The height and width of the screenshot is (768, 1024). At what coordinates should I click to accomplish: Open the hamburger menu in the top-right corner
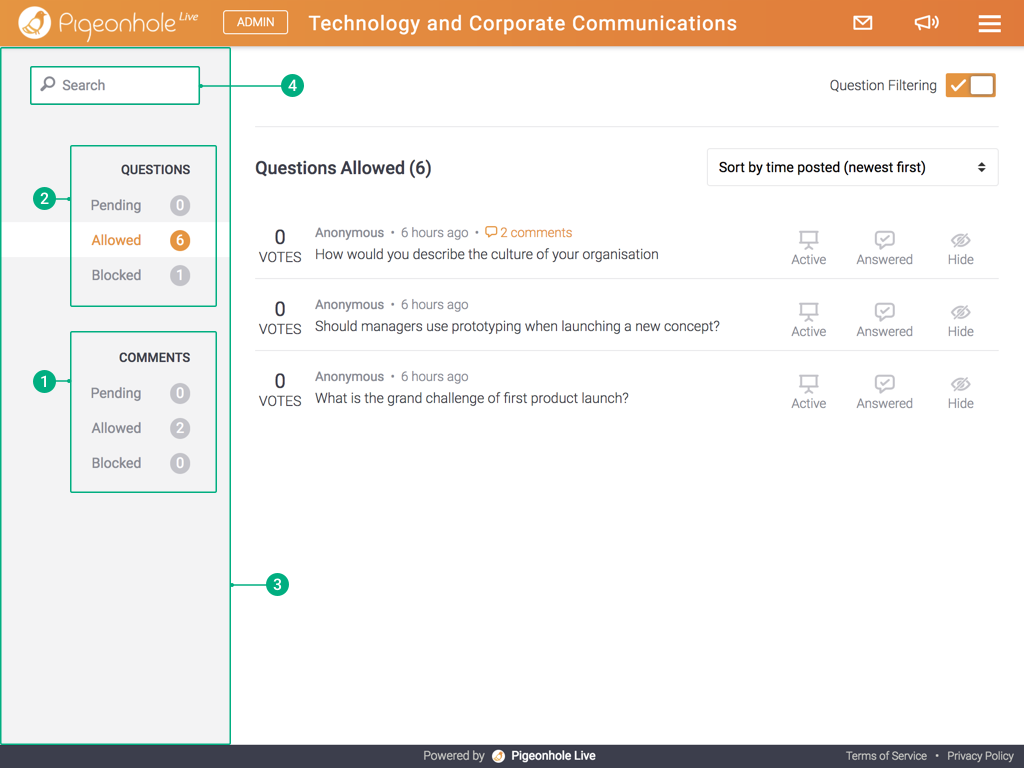coord(989,23)
